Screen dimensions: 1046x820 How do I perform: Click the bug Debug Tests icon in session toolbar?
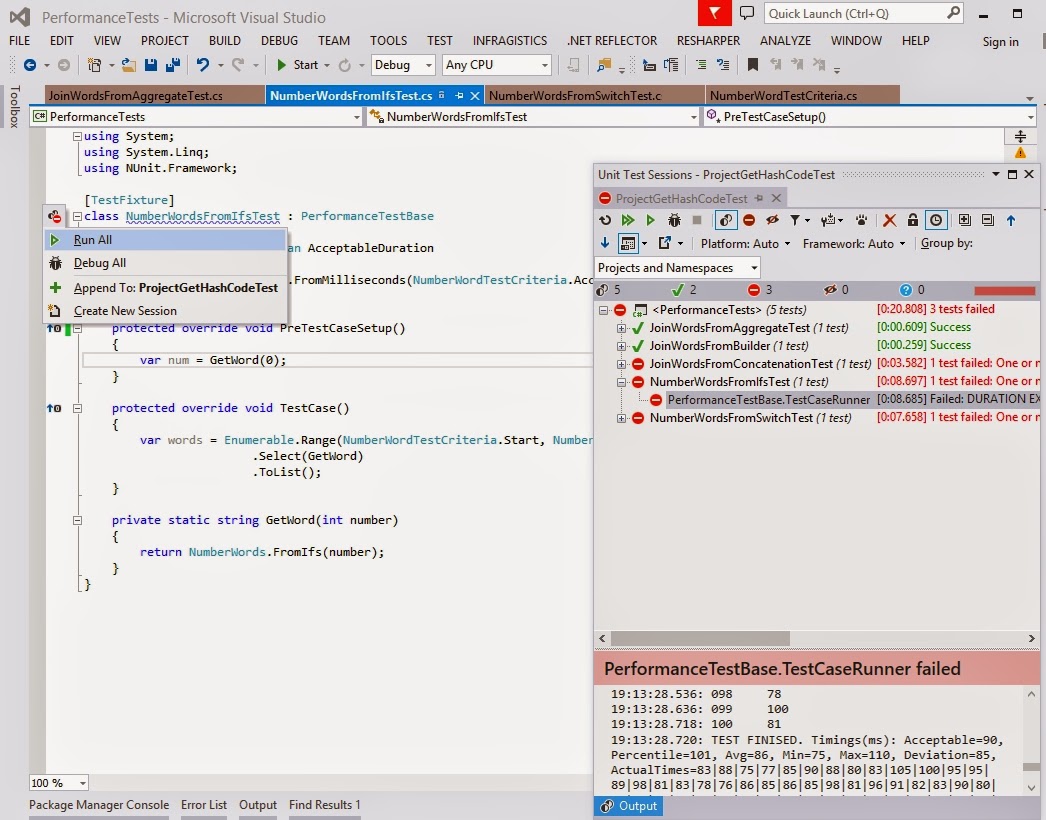pos(674,220)
